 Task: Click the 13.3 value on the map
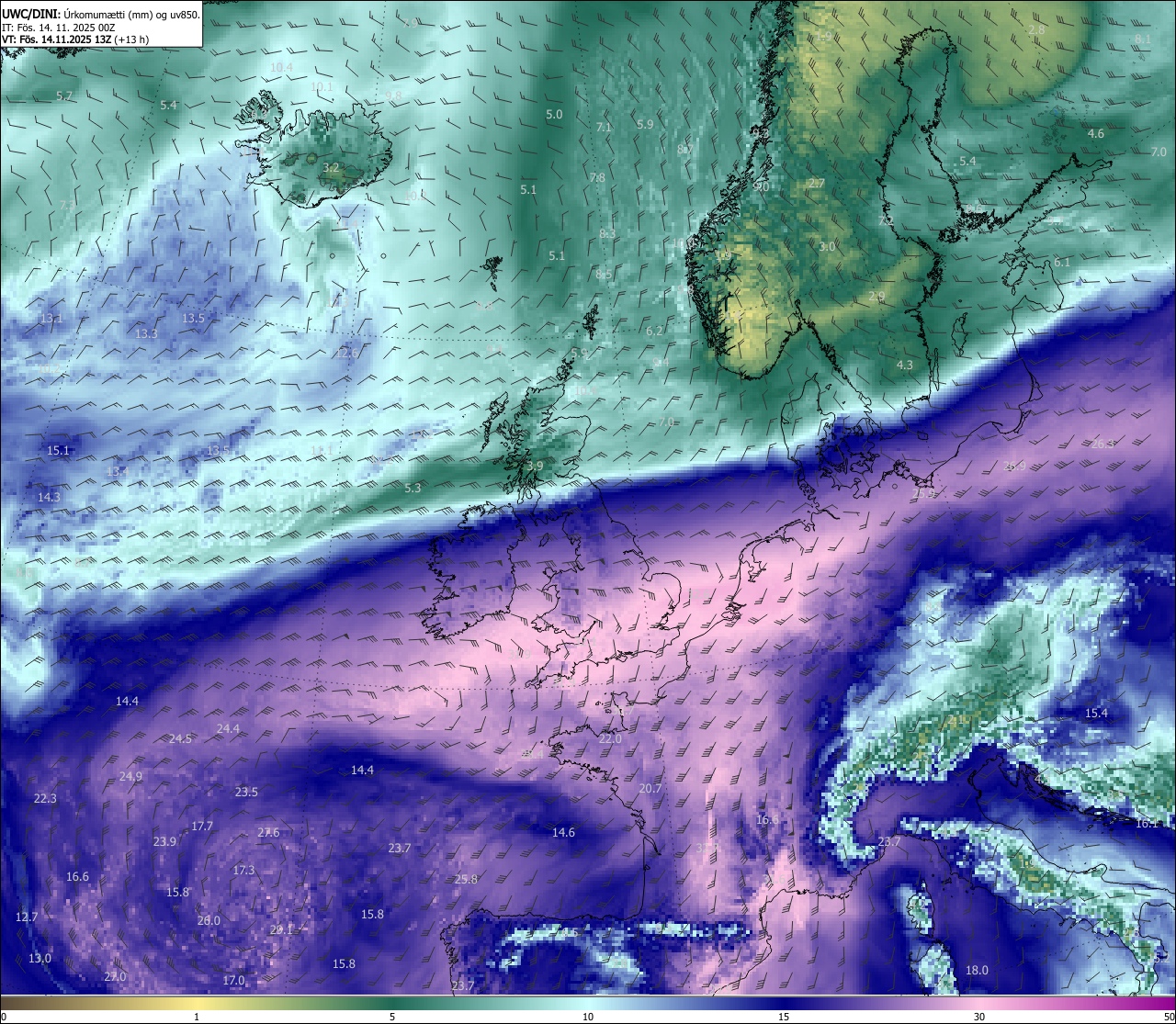146,333
